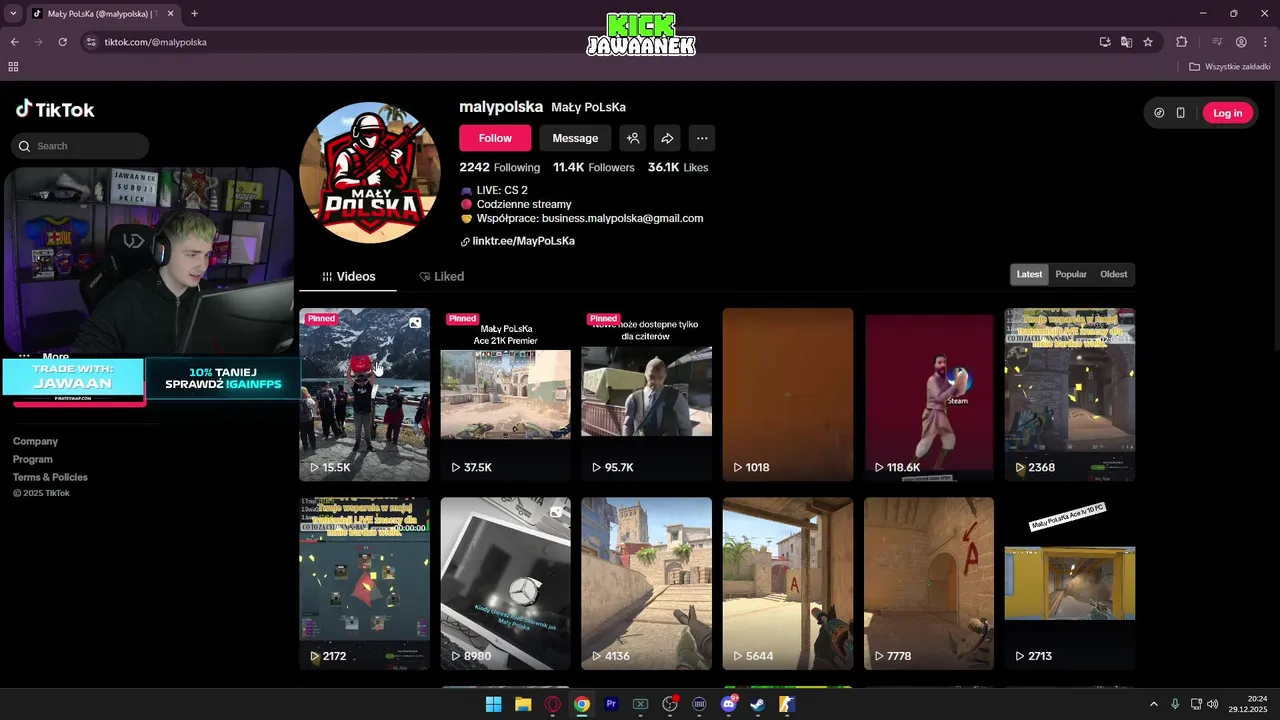View site information icon in address bar

click(x=91, y=42)
